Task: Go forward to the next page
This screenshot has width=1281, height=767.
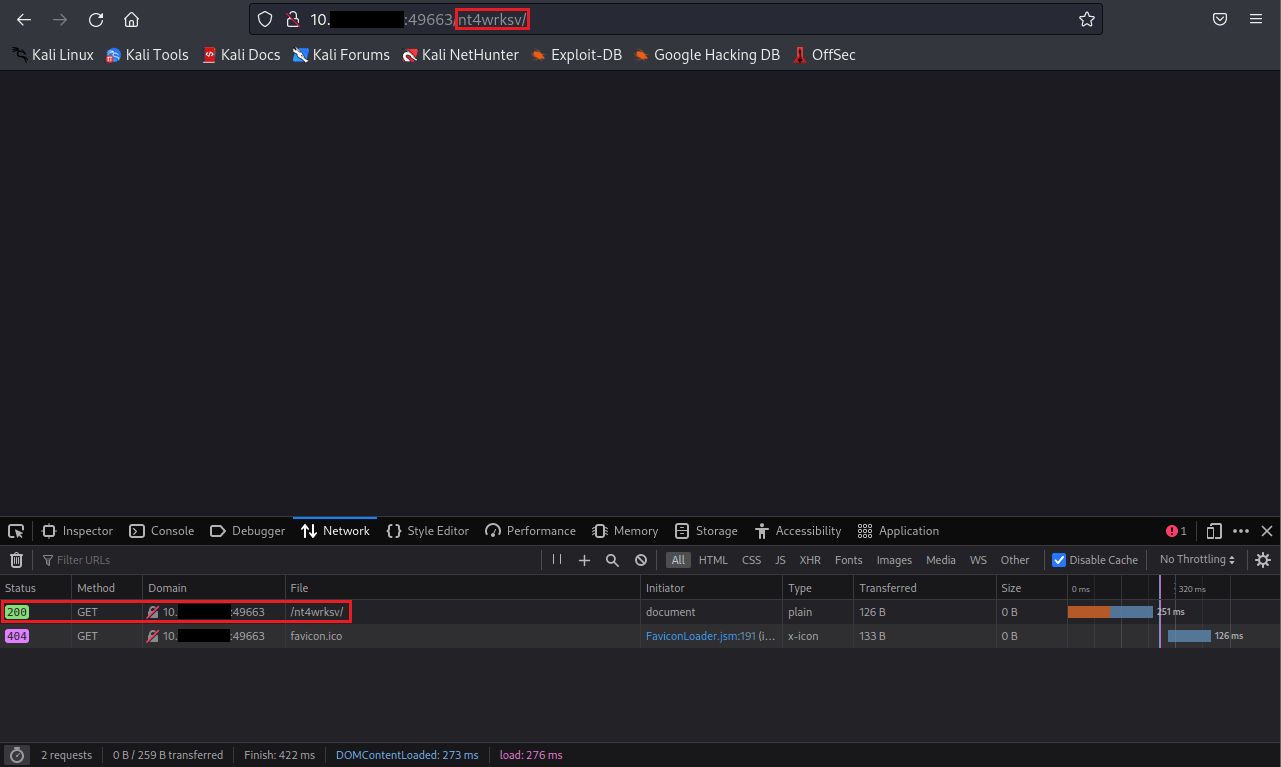Action: click(x=60, y=19)
